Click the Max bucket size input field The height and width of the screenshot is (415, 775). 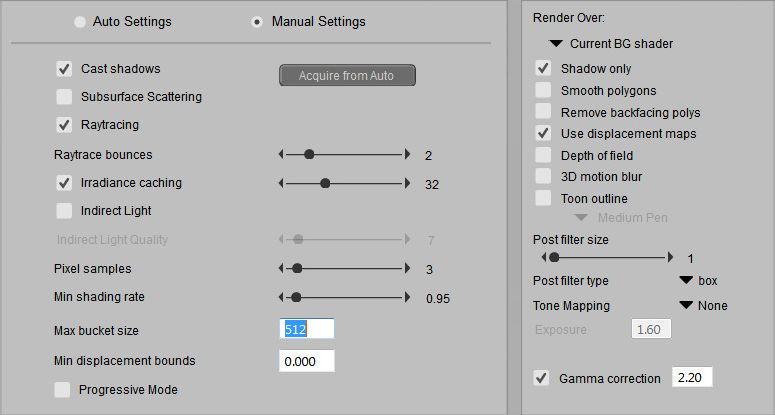pos(306,329)
